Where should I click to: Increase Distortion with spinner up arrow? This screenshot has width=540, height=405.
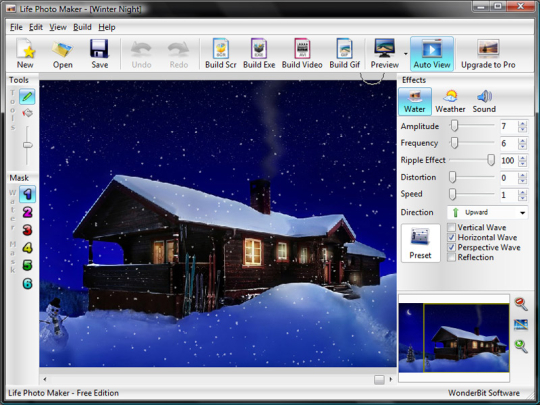[522, 175]
